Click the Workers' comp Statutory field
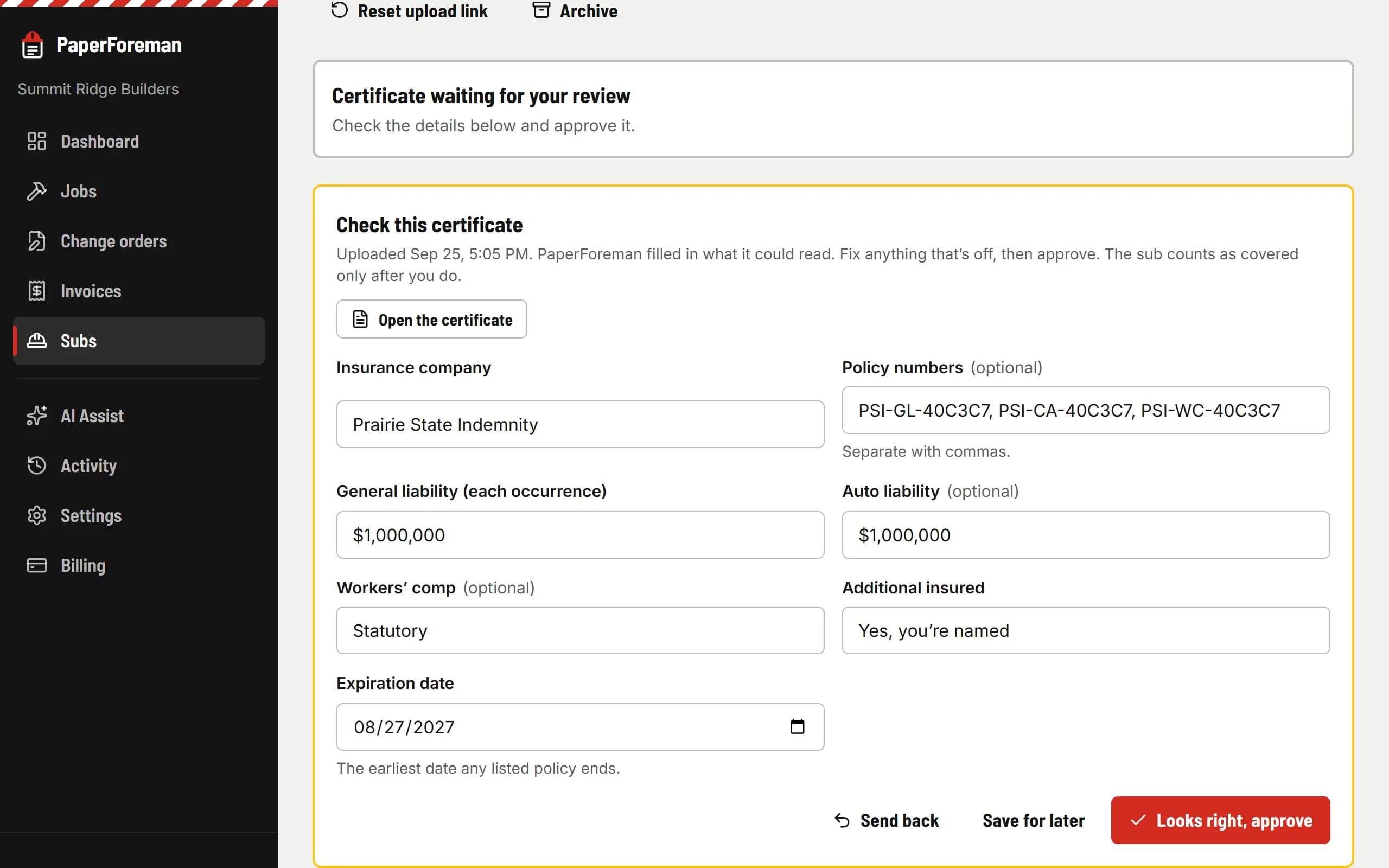 [x=580, y=630]
